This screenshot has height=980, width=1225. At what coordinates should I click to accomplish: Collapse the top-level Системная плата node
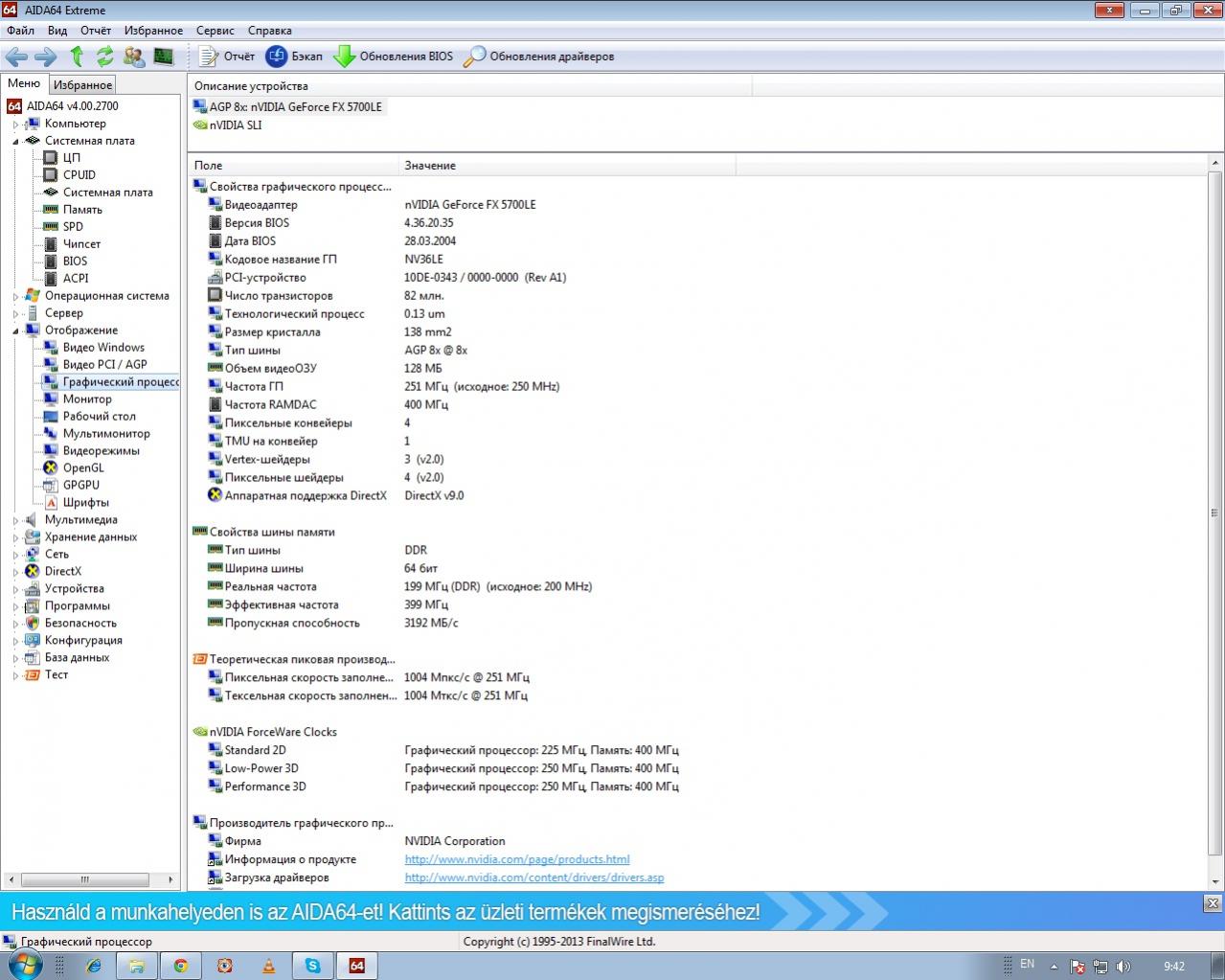15,141
